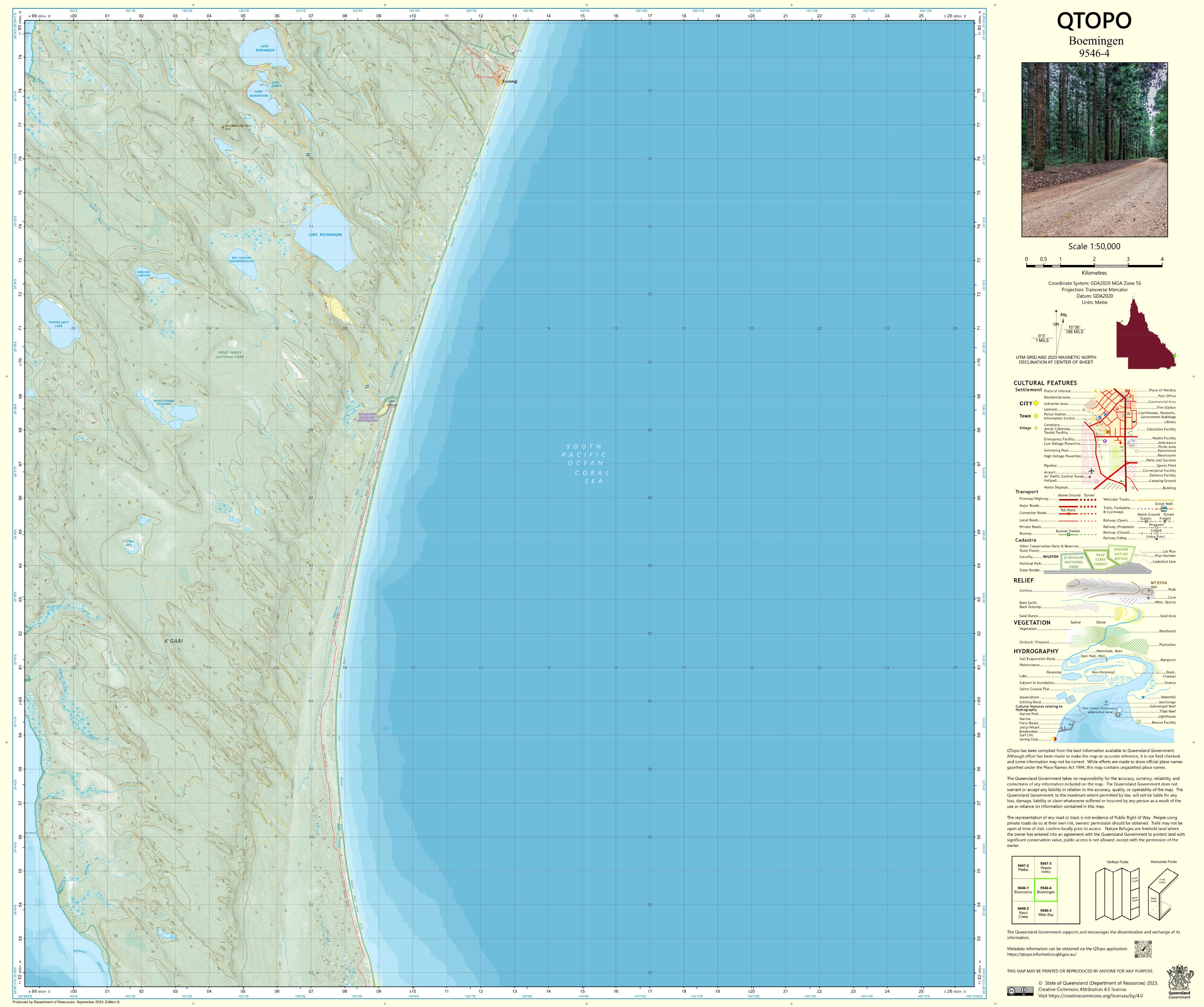Screen dimensions: 1204x1007
Task: Click the QTOPO title heading
Action: click(x=1094, y=21)
